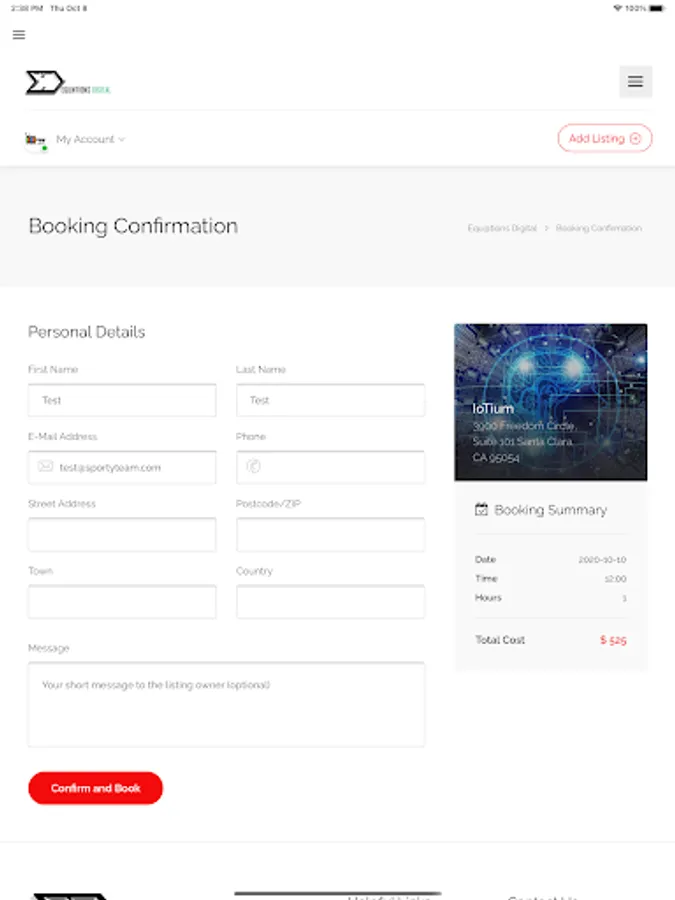The height and width of the screenshot is (900, 675).
Task: Click the phone icon in the Phone field
Action: (253, 467)
